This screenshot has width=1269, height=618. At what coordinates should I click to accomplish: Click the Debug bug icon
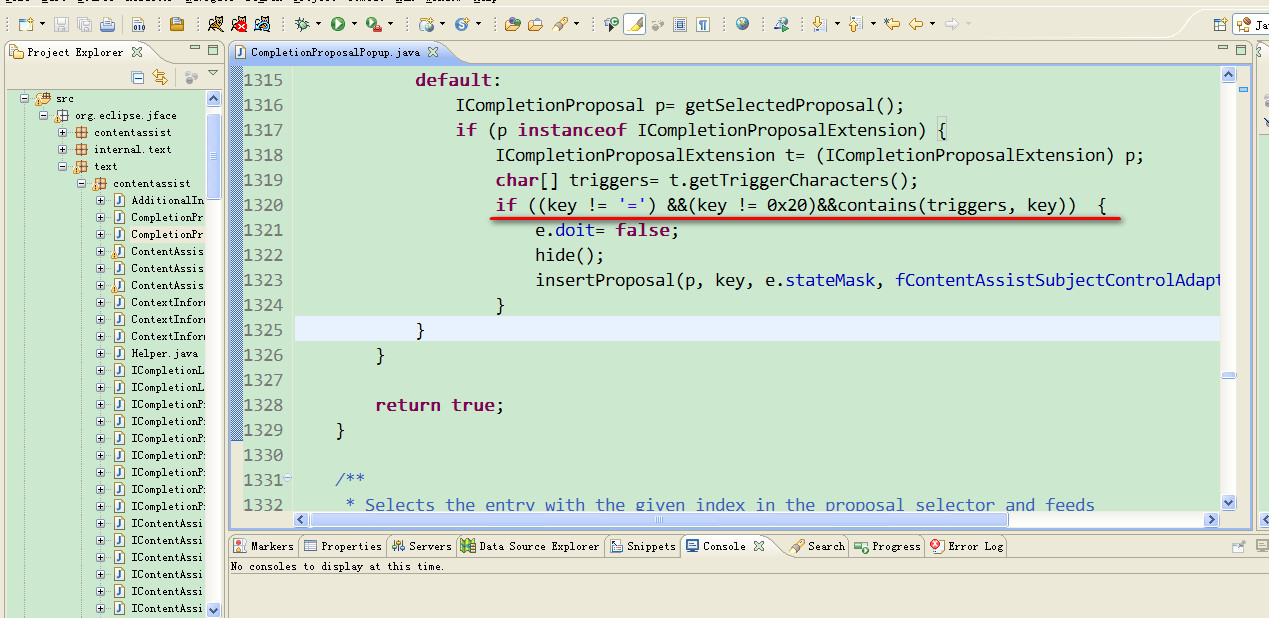point(302,24)
